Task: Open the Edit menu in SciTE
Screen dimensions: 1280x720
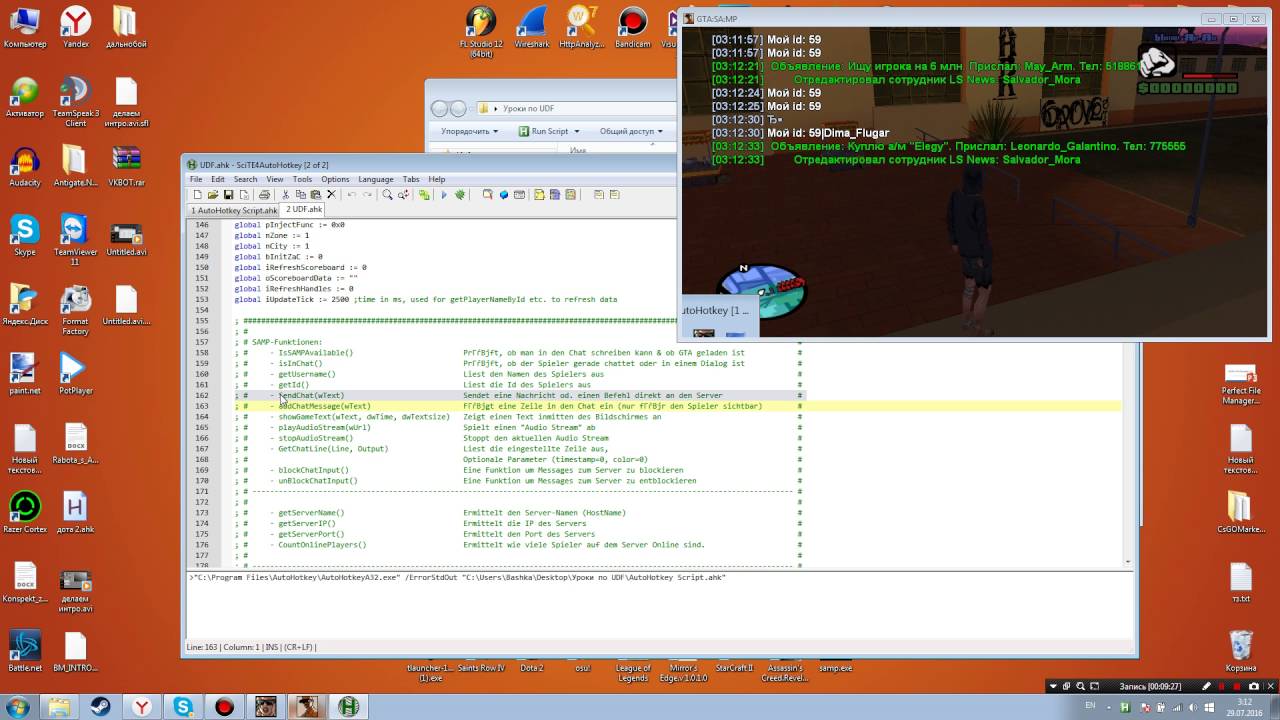Action: (x=218, y=179)
